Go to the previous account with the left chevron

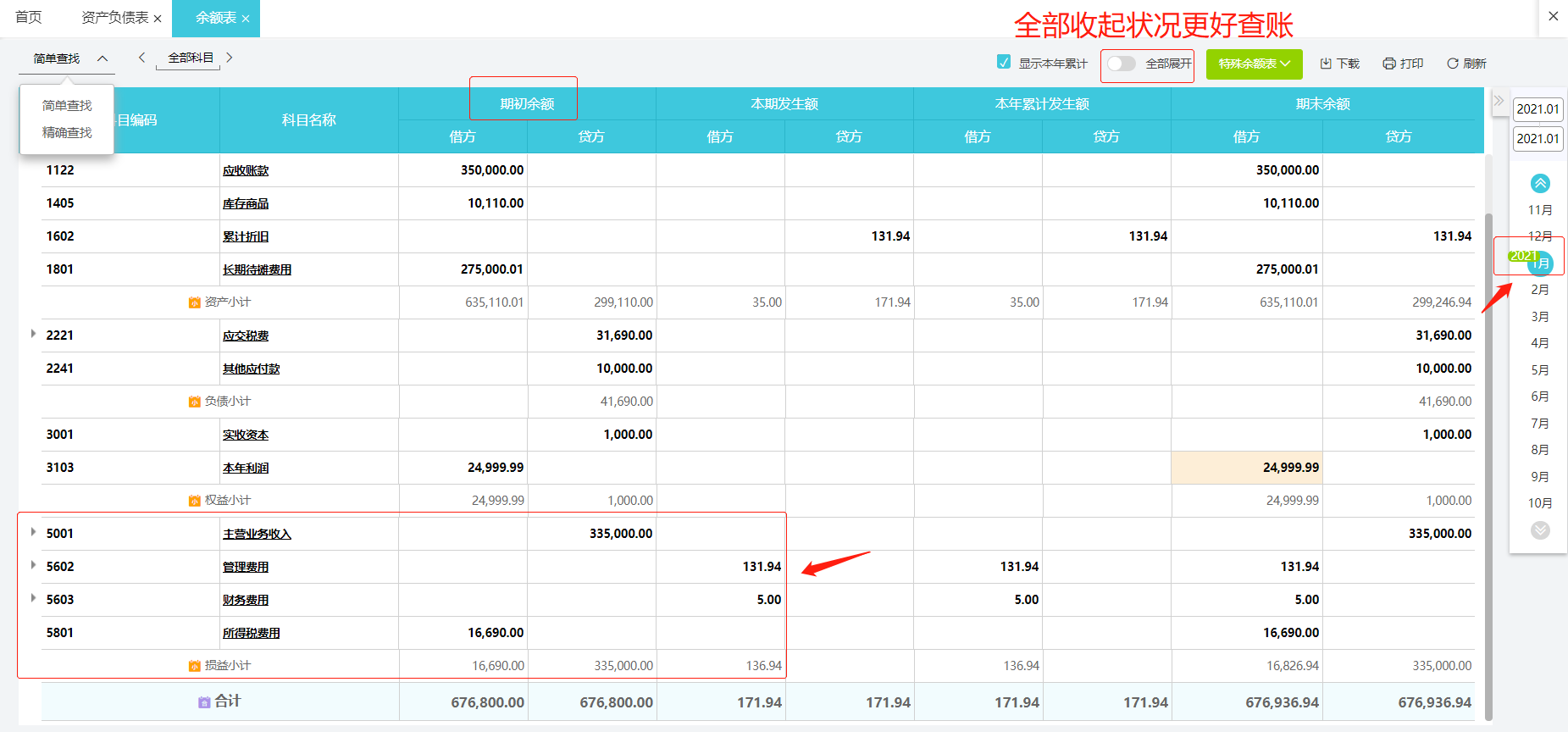[x=141, y=58]
